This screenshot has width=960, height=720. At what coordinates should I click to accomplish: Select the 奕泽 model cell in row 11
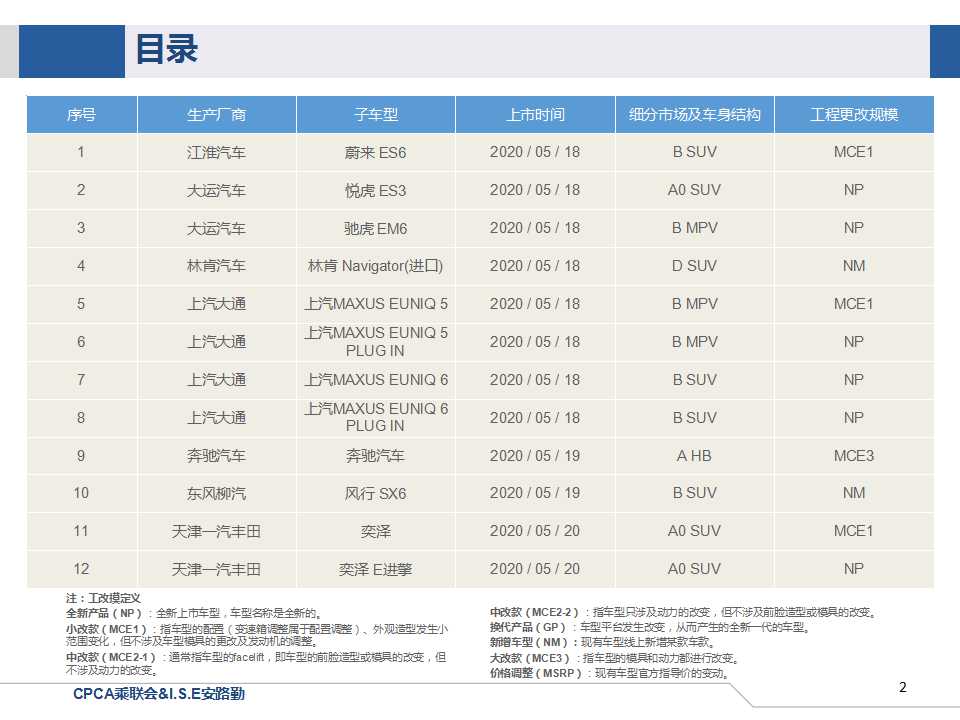pyautogui.click(x=375, y=531)
